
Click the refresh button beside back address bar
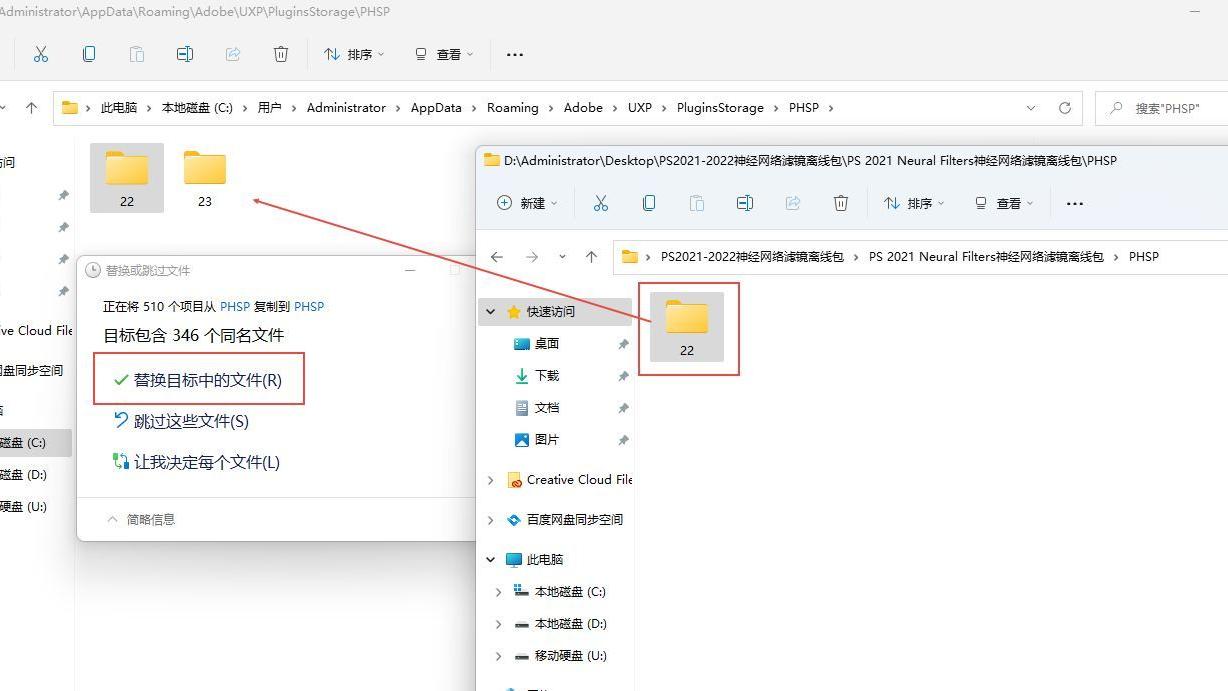(x=1065, y=108)
